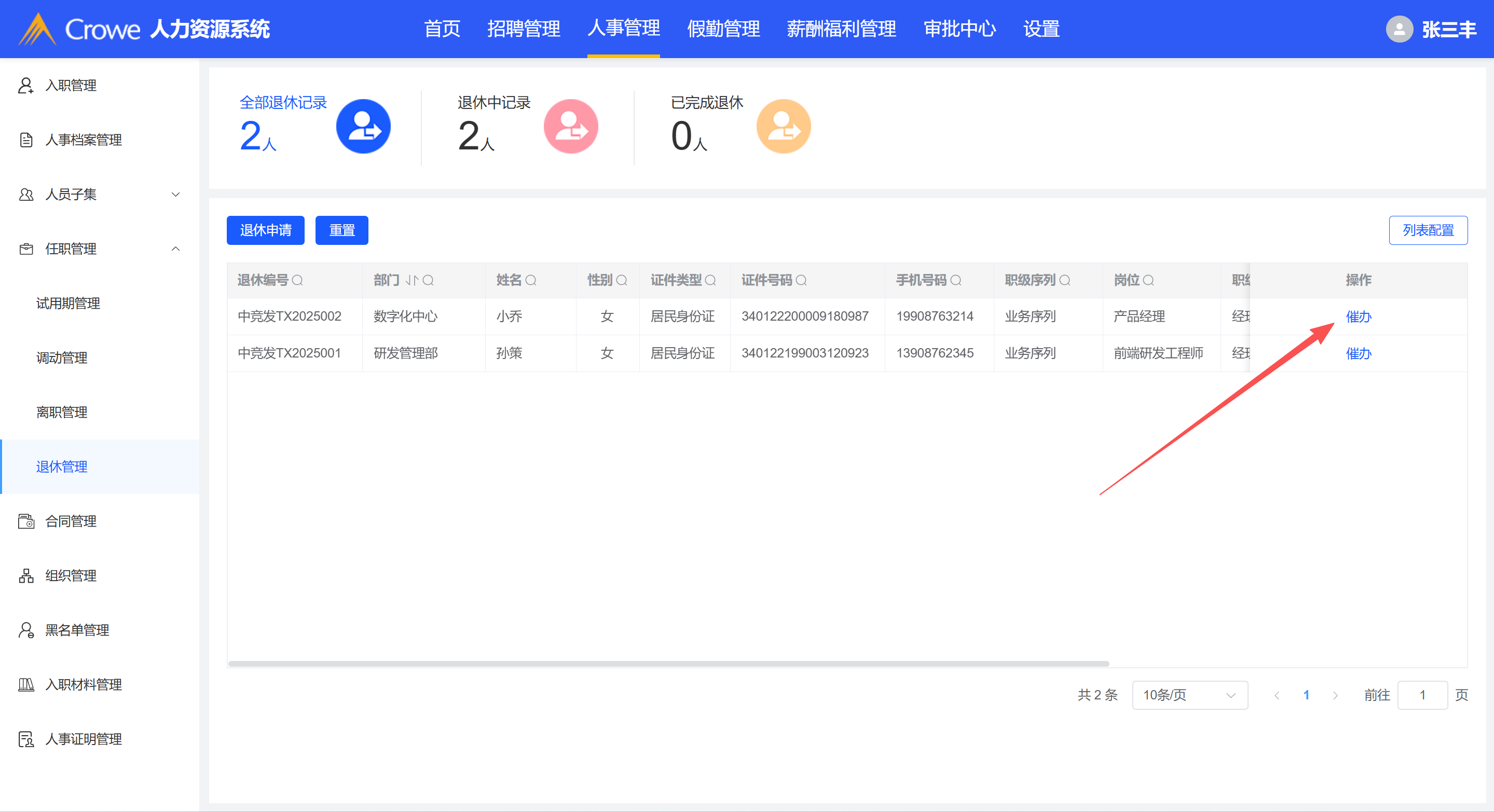Open the 列表配置 button
Viewport: 1494px width, 812px height.
point(1427,230)
